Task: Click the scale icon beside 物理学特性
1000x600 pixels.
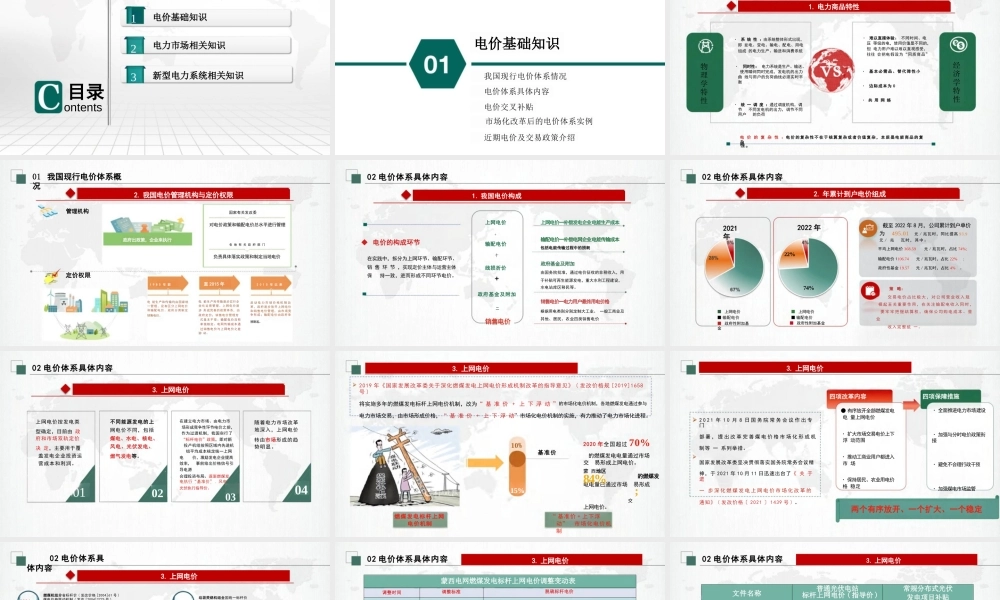Action: [705, 47]
